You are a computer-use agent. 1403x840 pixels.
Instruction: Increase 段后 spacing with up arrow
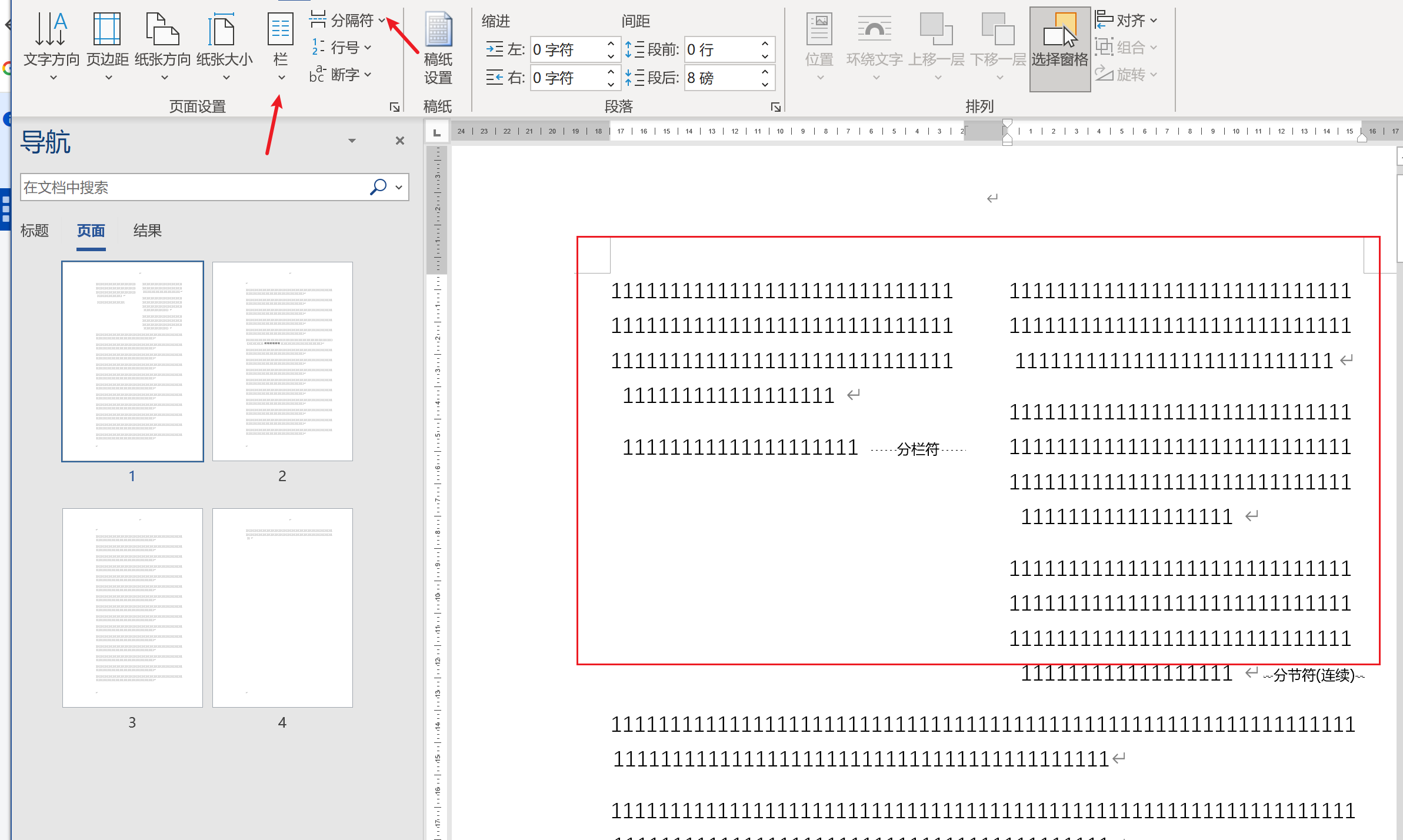tap(765, 71)
